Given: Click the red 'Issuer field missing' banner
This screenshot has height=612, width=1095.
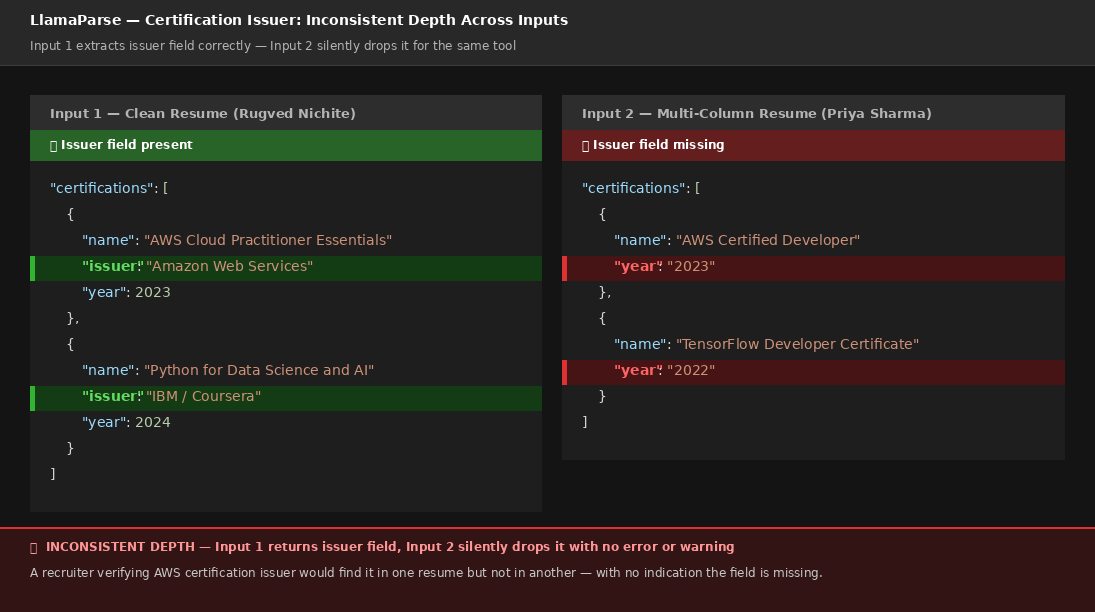Looking at the screenshot, I should click(x=813, y=145).
